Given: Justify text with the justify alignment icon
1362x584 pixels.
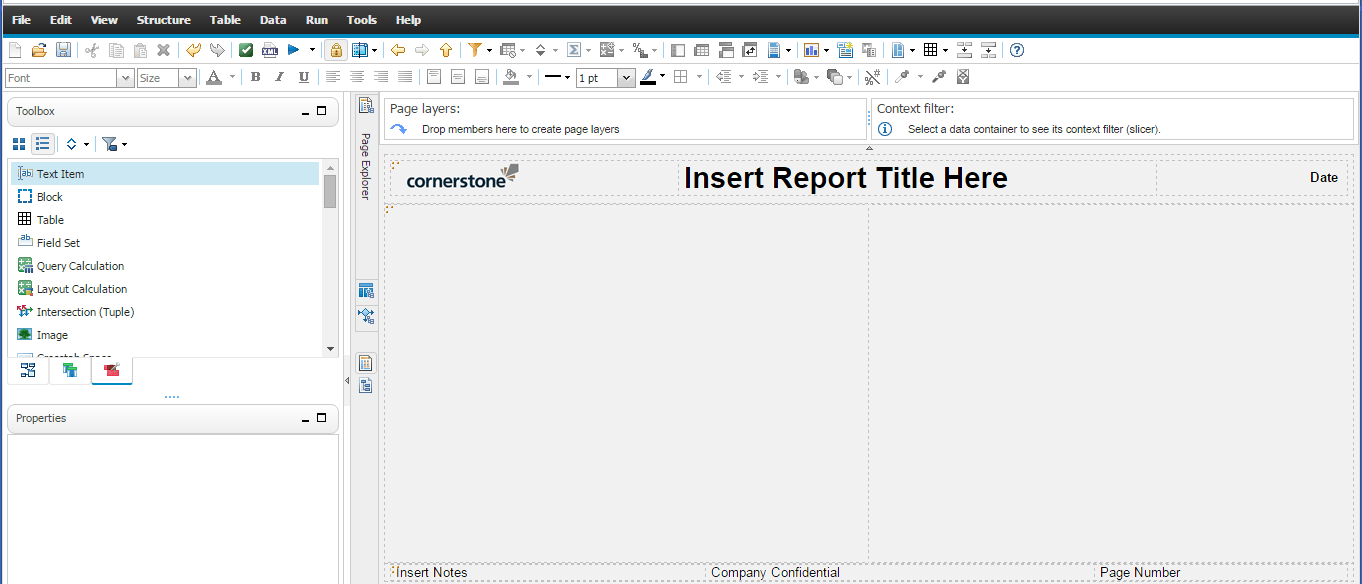Looking at the screenshot, I should (x=405, y=77).
